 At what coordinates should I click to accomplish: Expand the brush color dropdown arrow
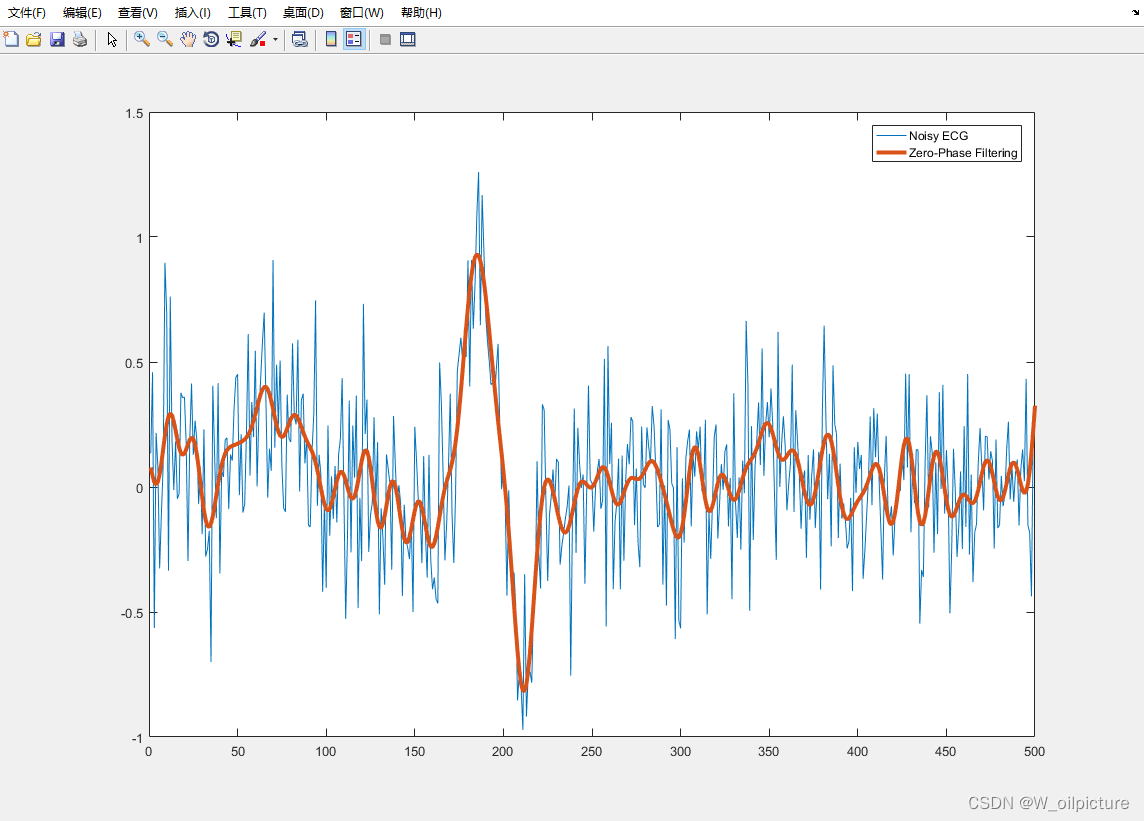(275, 39)
